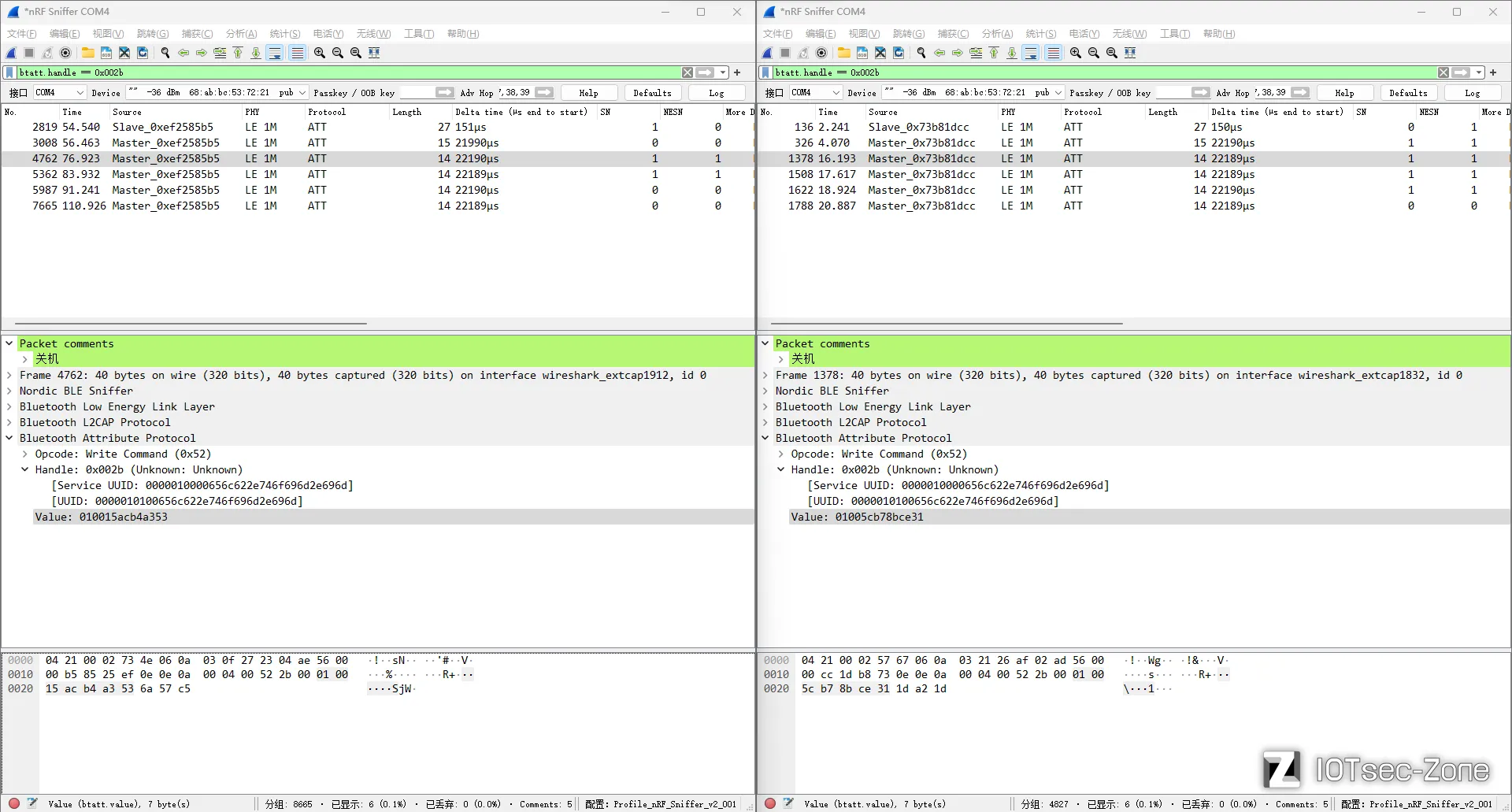Select packet 5362 row in left window
Viewport: 1512px width, 812px height.
[x=377, y=174]
